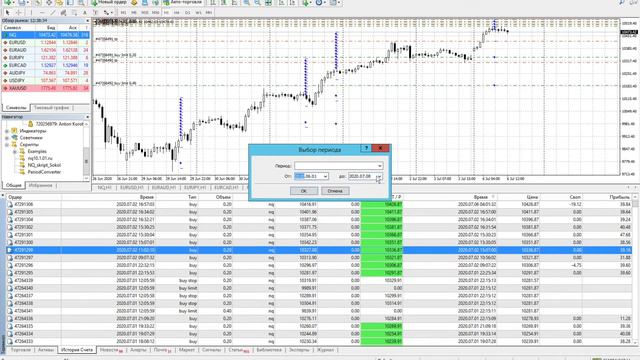Open the Торговля terminal tab

click(20, 350)
